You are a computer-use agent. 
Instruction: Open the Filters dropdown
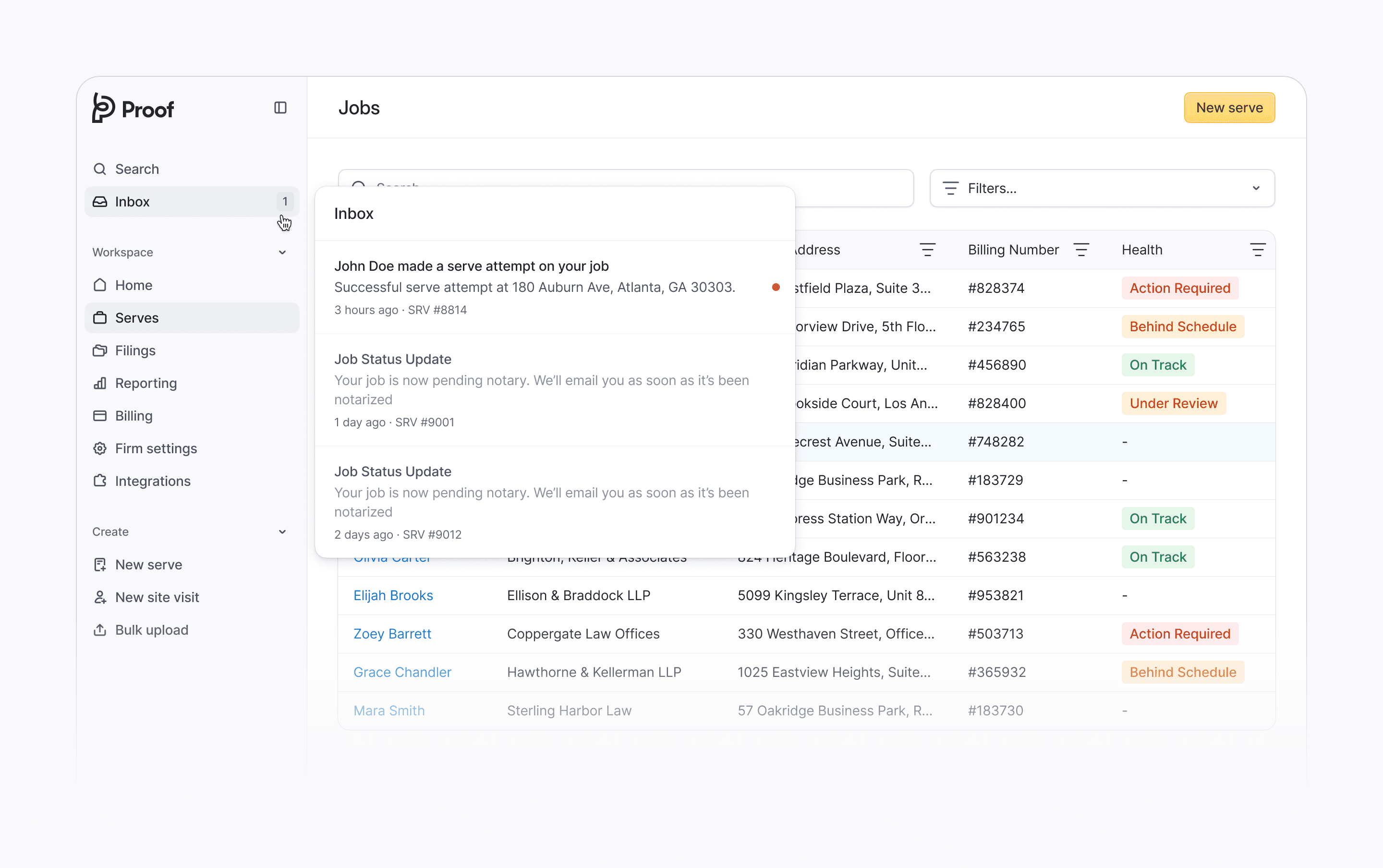click(x=1102, y=188)
